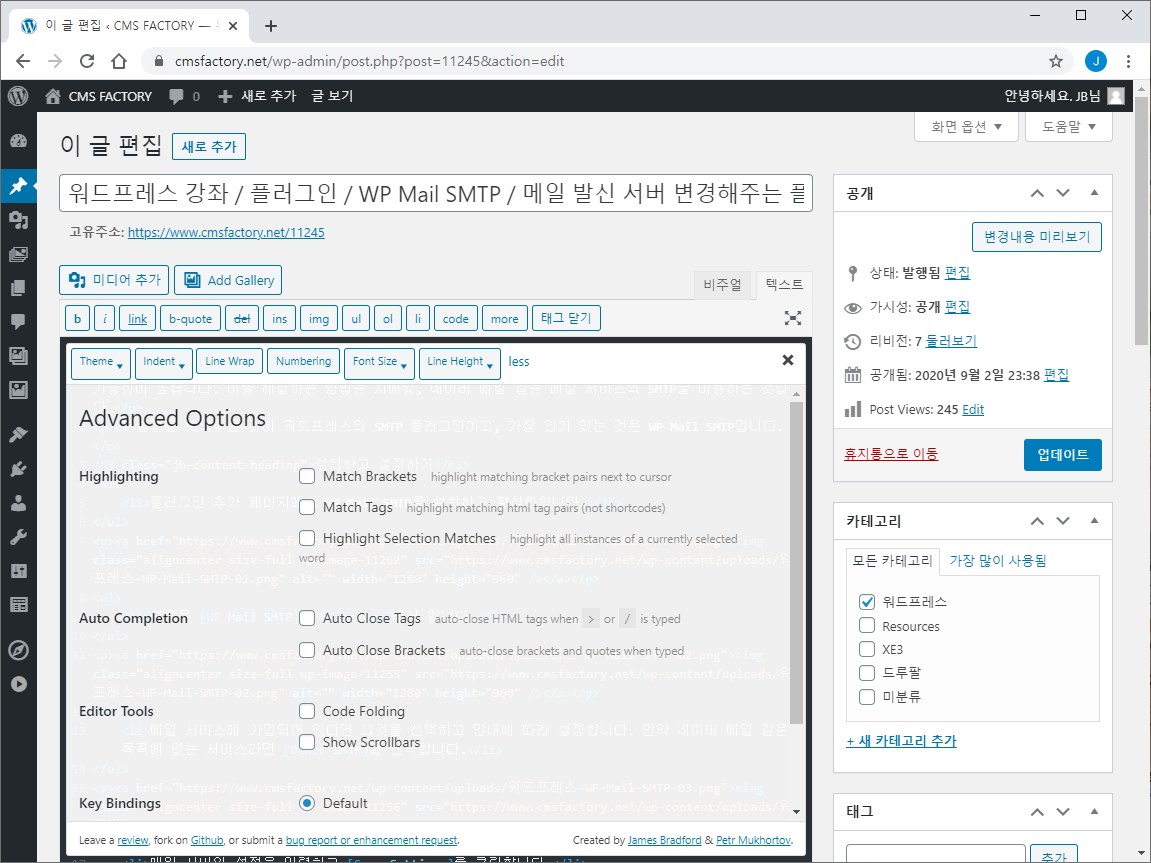Screen dimensions: 1151x863
Task: Reload the browser page
Action: tap(87, 61)
